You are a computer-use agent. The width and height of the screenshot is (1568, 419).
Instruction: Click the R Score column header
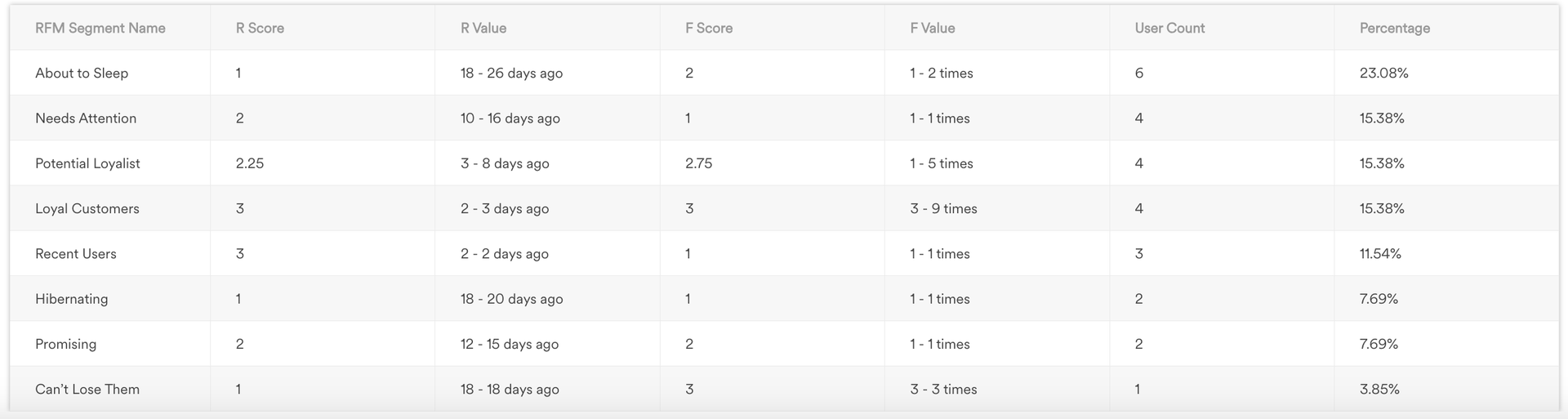coord(260,28)
